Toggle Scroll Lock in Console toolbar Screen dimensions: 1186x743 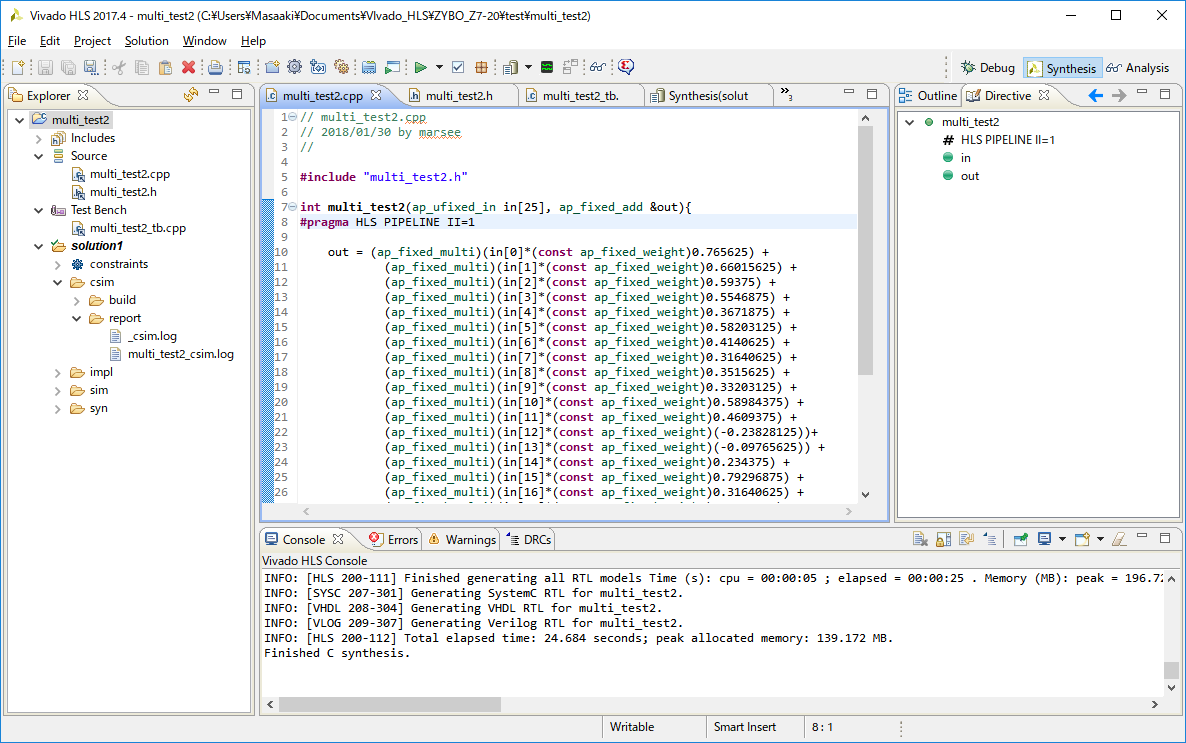tap(943, 539)
